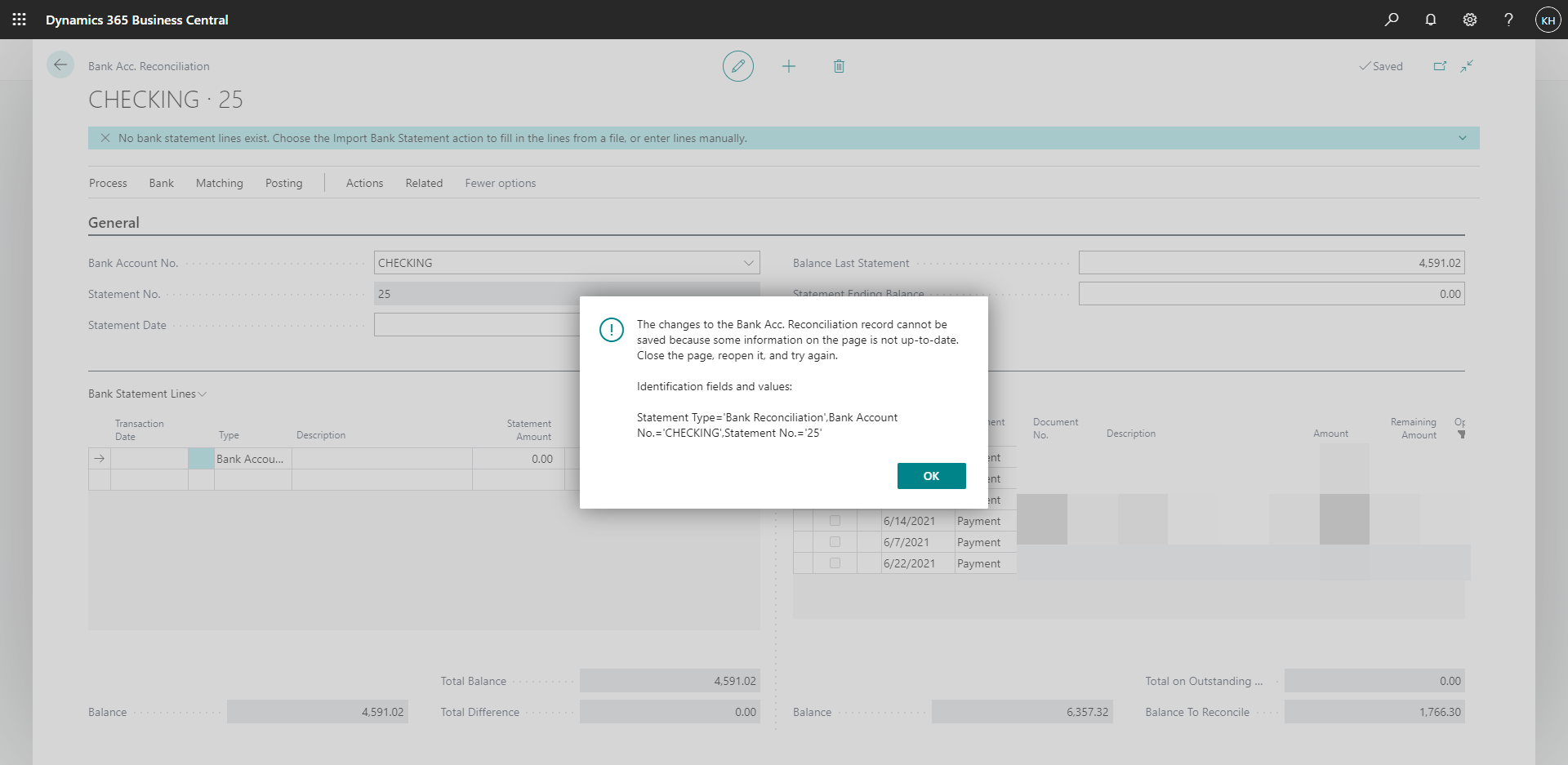Open the Bank menu
1568x765 pixels.
[x=162, y=183]
